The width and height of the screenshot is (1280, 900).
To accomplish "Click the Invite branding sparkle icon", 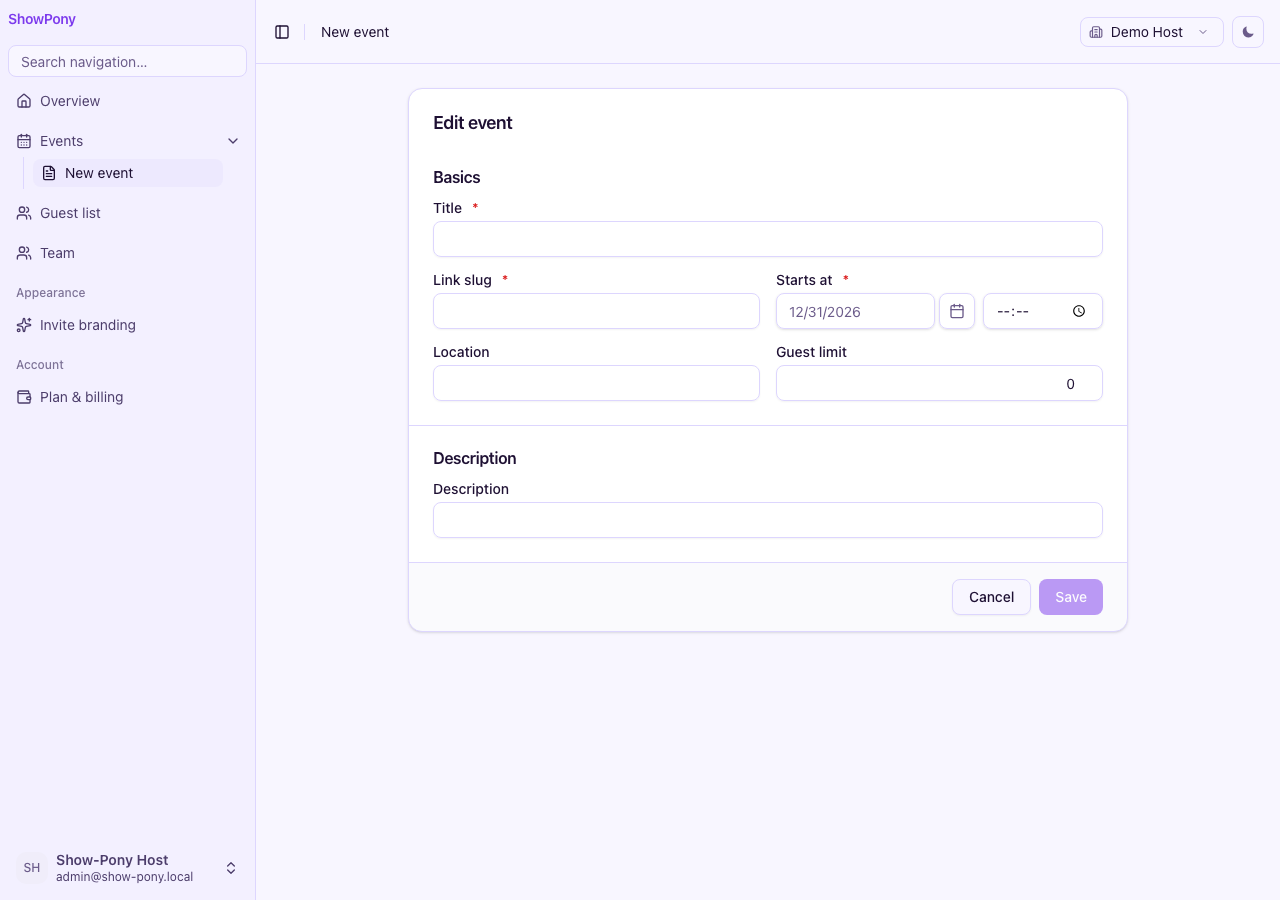I will (24, 325).
